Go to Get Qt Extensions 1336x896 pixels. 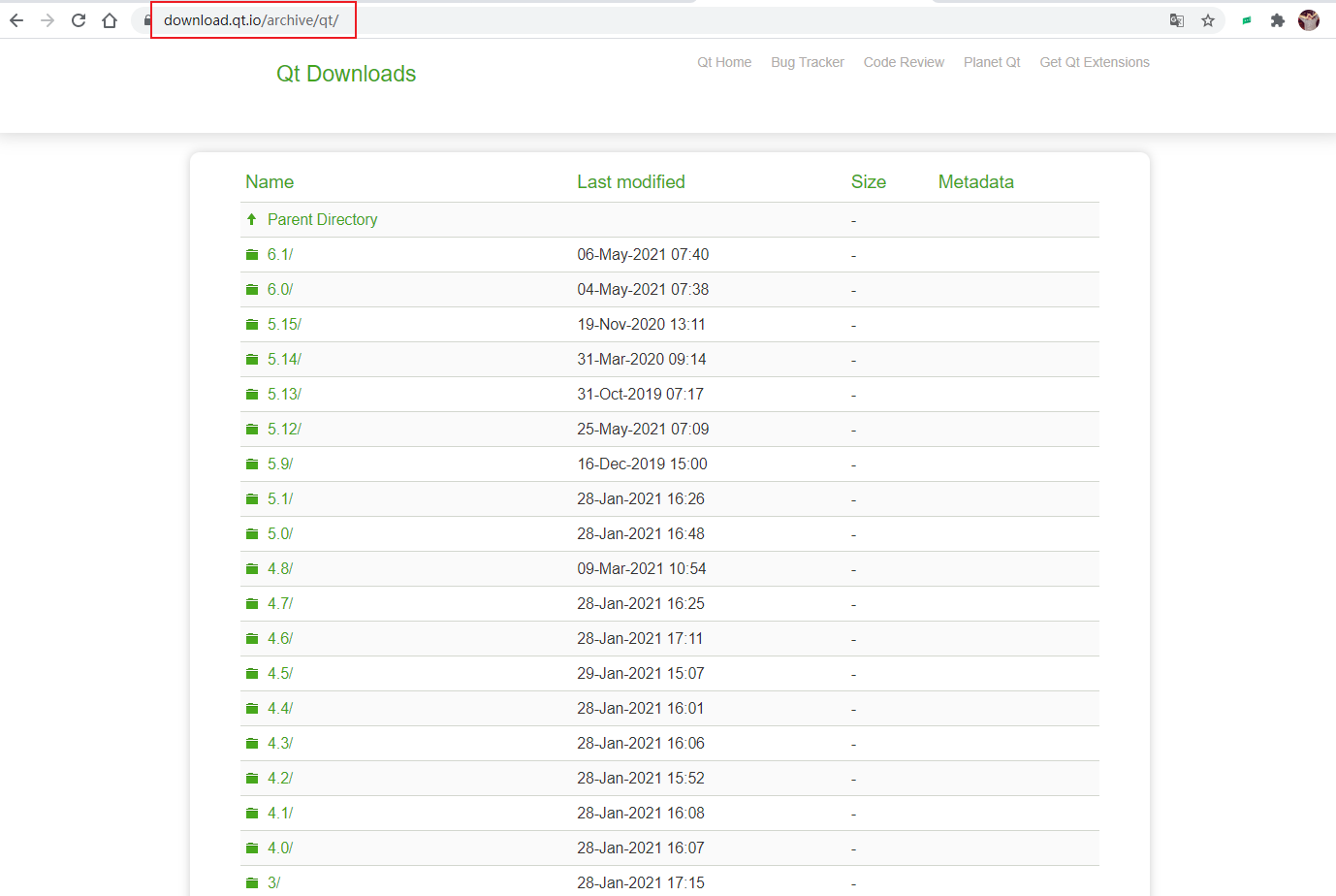pyautogui.click(x=1094, y=62)
